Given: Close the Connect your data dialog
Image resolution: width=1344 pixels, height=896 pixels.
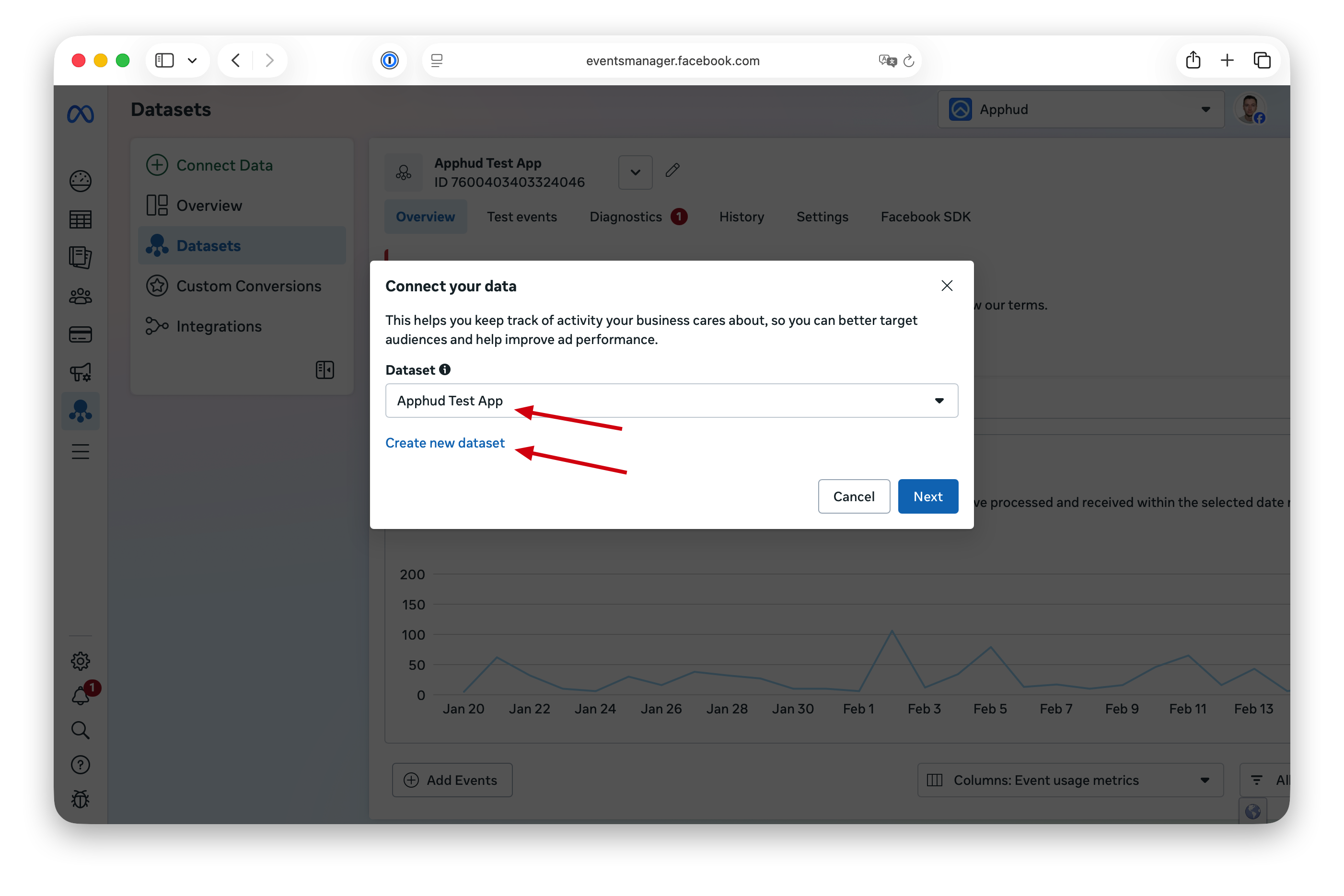Looking at the screenshot, I should click(x=947, y=286).
